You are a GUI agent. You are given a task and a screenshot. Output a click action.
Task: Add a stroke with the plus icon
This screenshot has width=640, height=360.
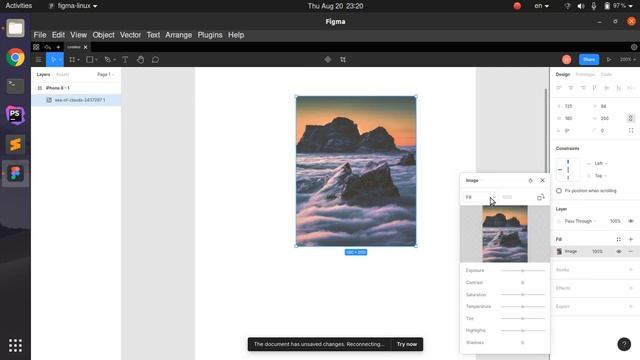631,270
